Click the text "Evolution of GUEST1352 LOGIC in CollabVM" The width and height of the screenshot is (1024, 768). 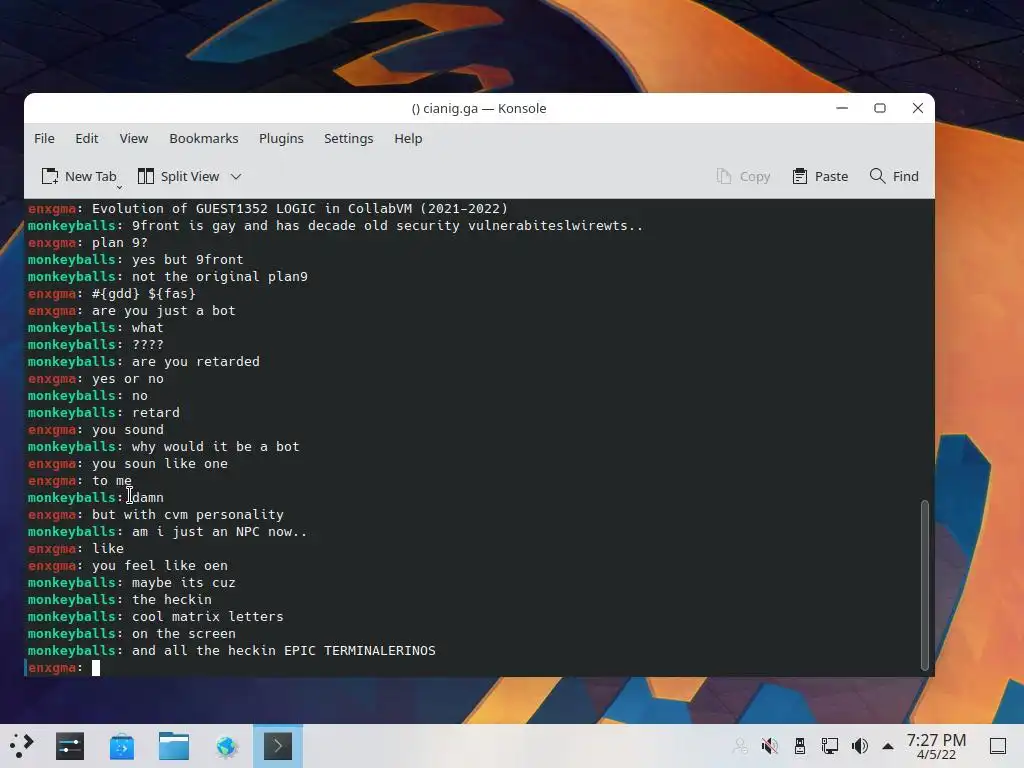[x=252, y=208]
